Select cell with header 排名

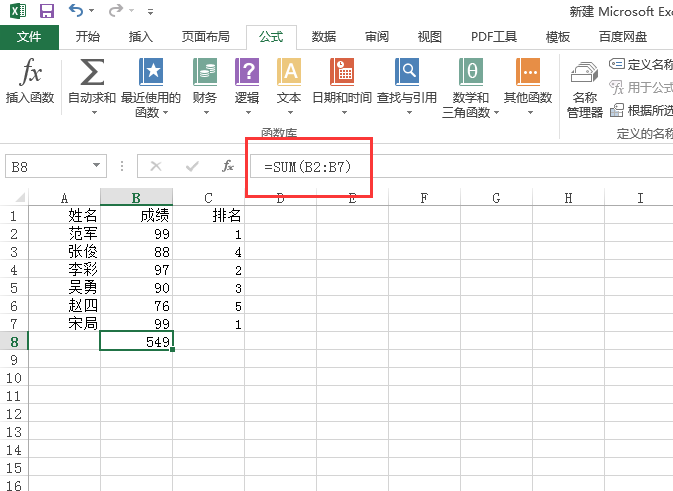click(209, 215)
